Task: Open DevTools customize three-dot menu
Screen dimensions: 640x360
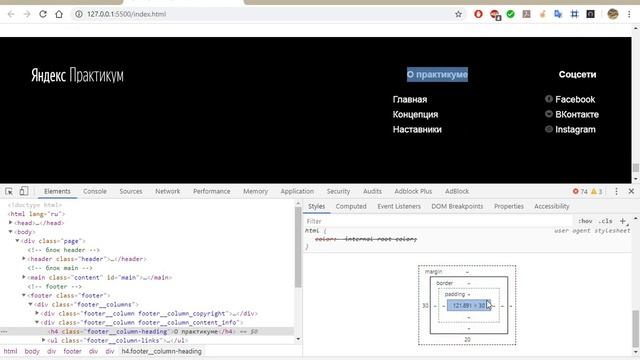Action: pos(616,191)
